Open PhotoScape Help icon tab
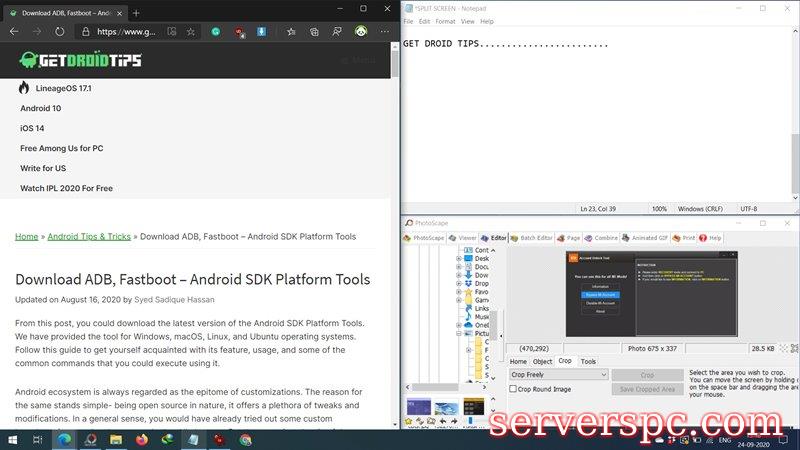Screen dimensions: 800x450 pos(710,238)
